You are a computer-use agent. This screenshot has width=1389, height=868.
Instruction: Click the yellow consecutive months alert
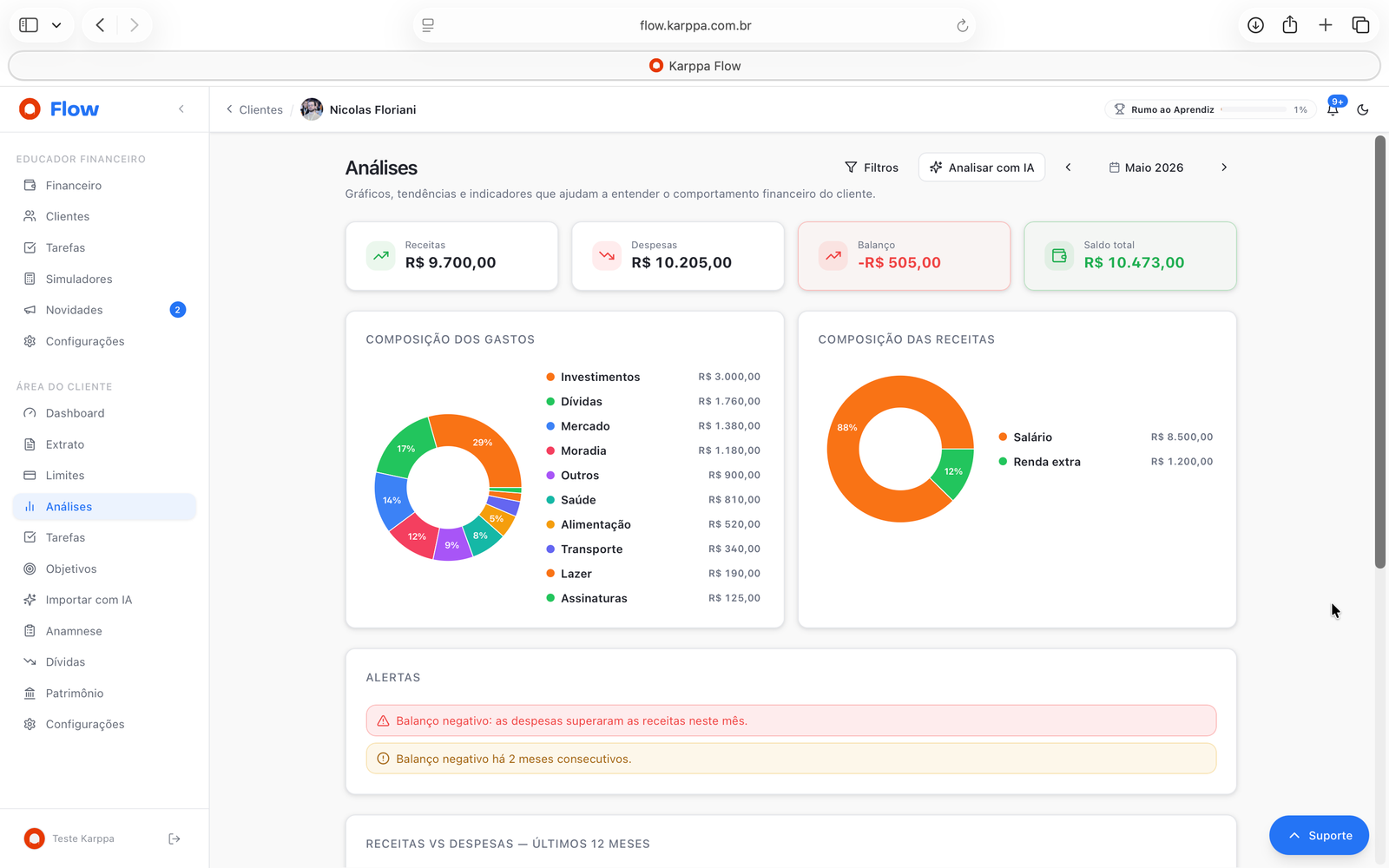pos(791,759)
